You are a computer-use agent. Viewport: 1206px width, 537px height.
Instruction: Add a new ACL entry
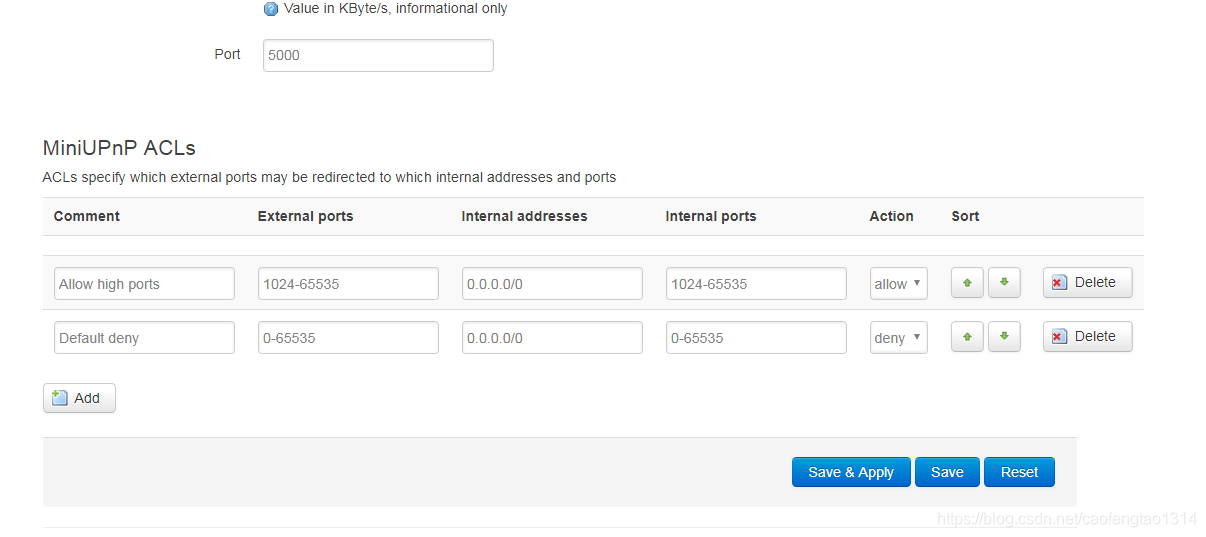79,398
